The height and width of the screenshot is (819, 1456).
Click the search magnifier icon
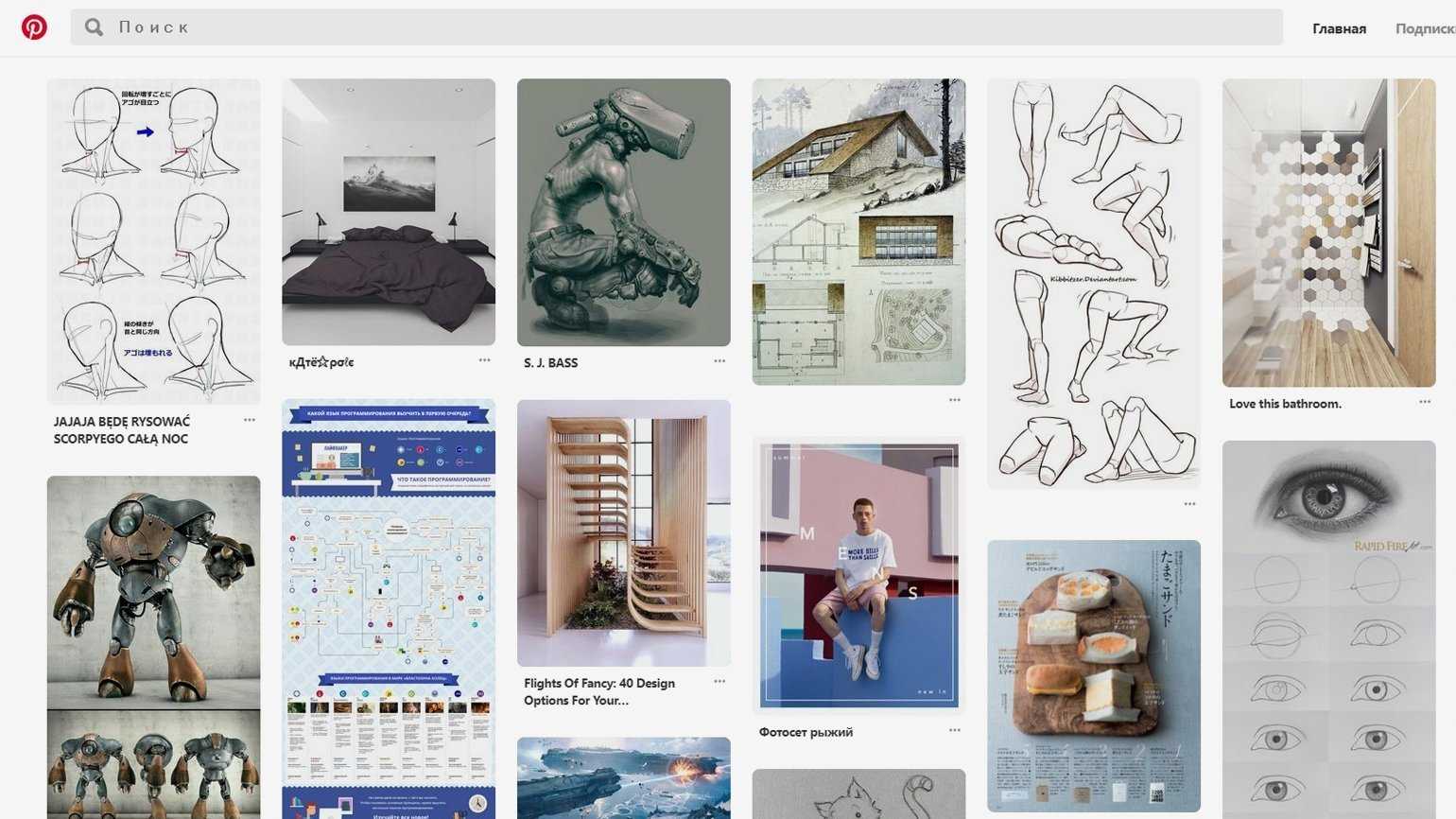pos(94,27)
